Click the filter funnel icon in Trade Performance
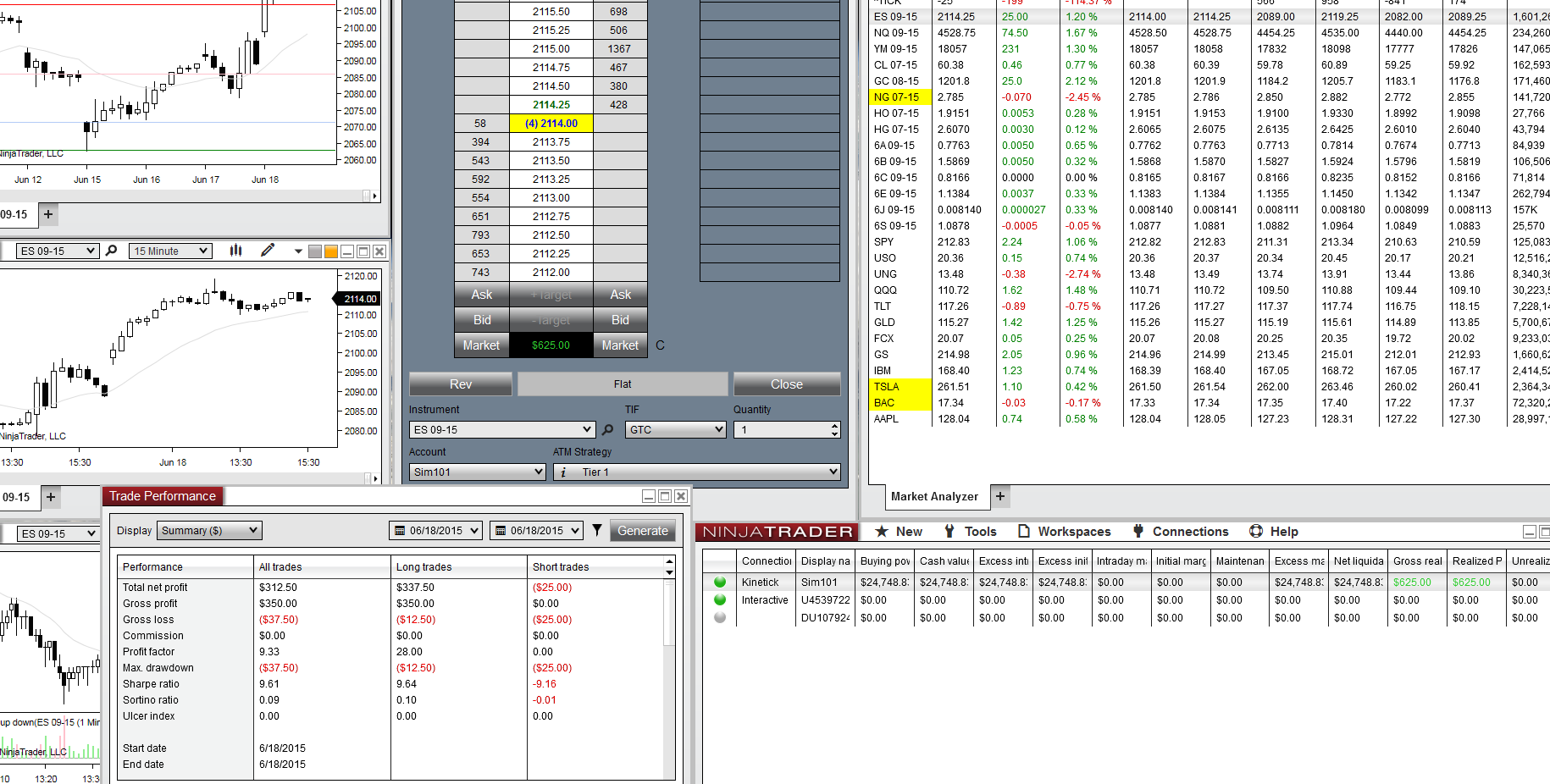1550x784 pixels. coord(597,530)
